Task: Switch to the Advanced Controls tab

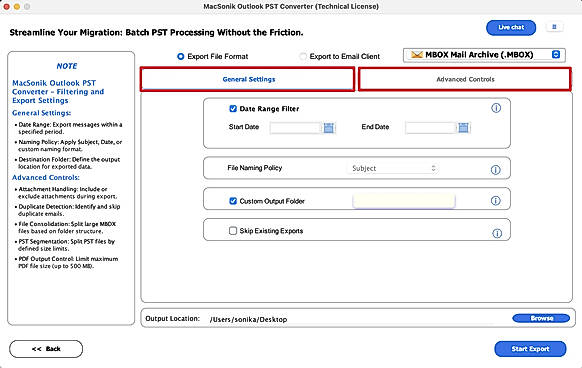Action: pyautogui.click(x=465, y=79)
